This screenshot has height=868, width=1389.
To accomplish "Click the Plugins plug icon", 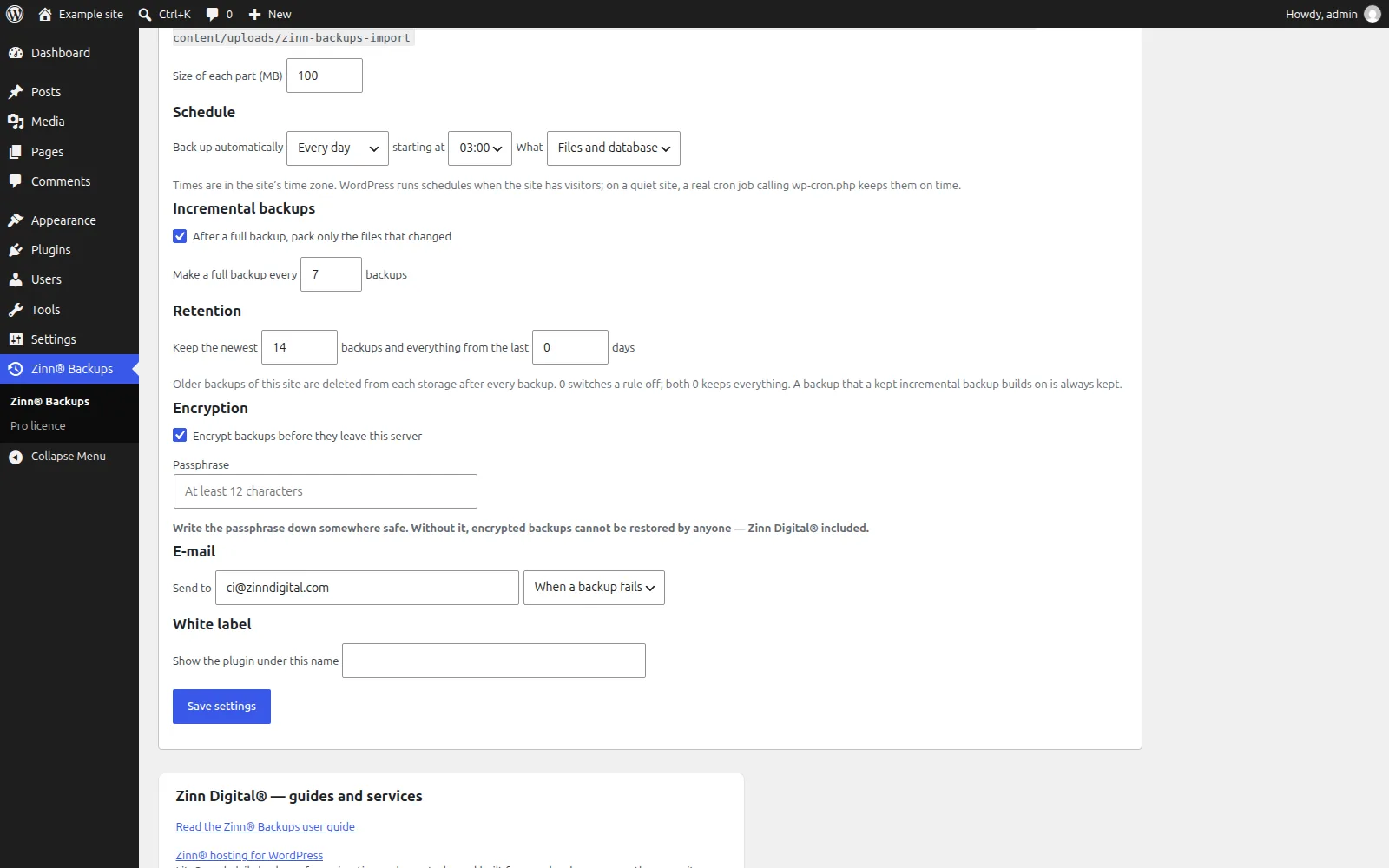I will point(16,250).
